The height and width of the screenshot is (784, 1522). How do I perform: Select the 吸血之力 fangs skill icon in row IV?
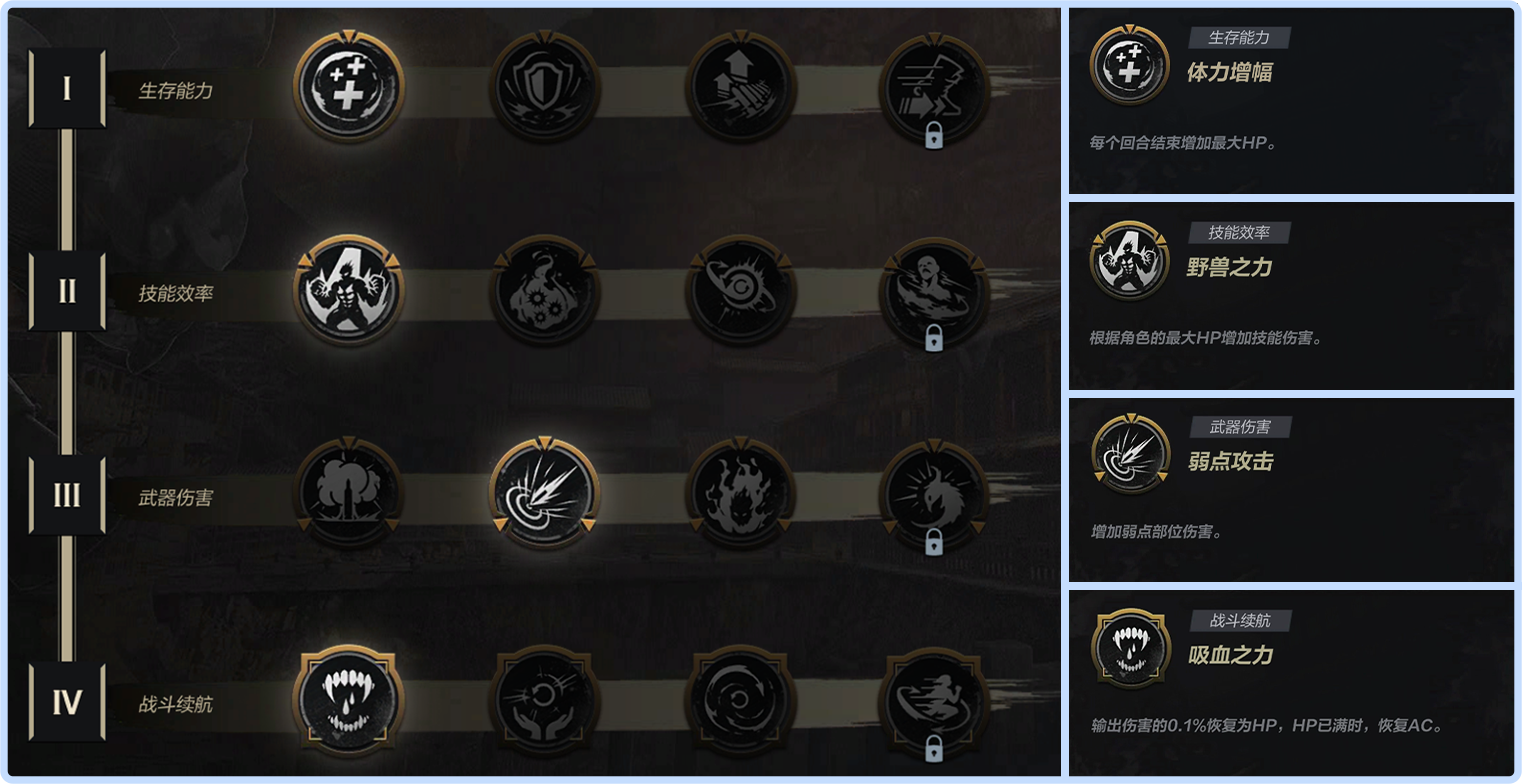[348, 700]
